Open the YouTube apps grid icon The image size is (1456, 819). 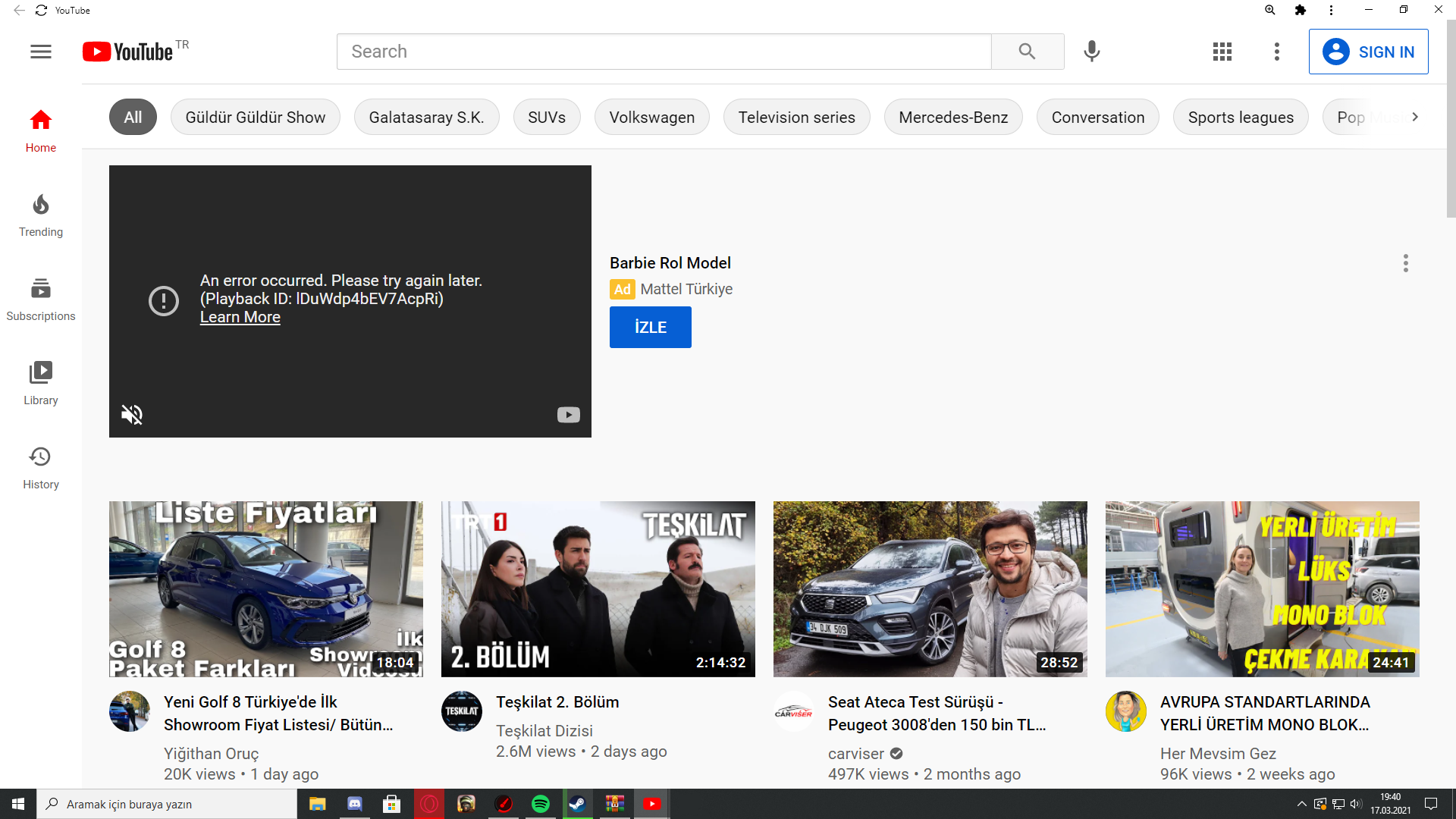pyautogui.click(x=1222, y=52)
